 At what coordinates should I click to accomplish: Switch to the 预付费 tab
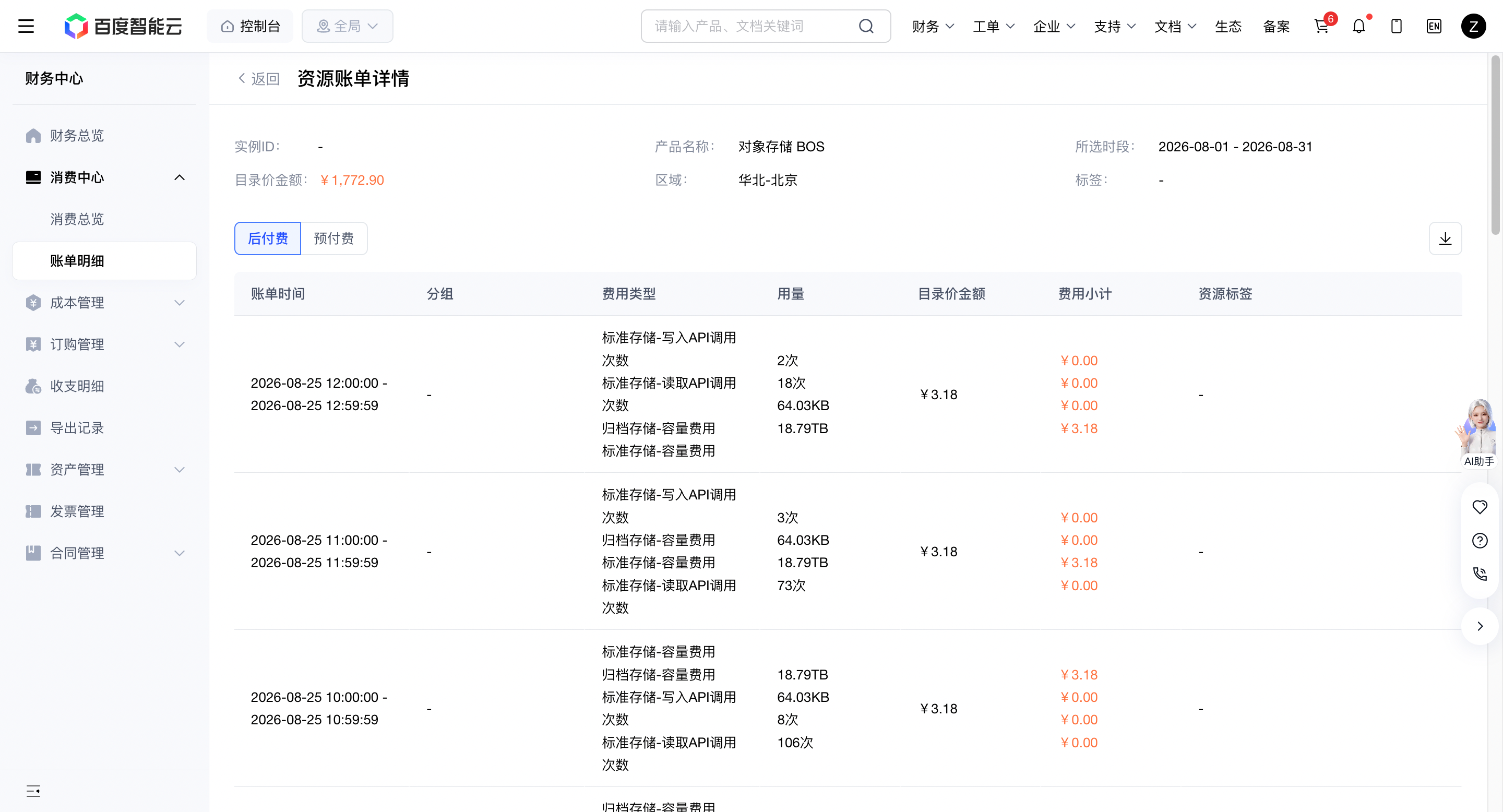[334, 238]
